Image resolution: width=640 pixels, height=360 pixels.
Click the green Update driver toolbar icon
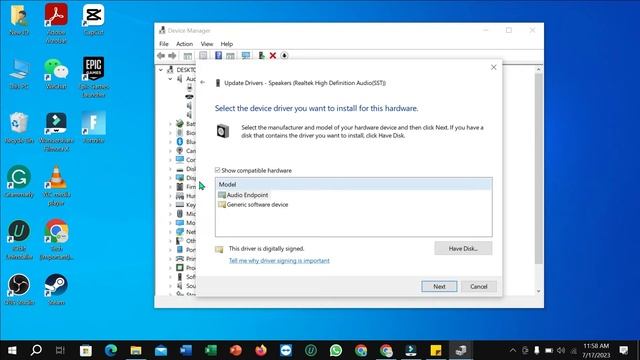[261, 56]
